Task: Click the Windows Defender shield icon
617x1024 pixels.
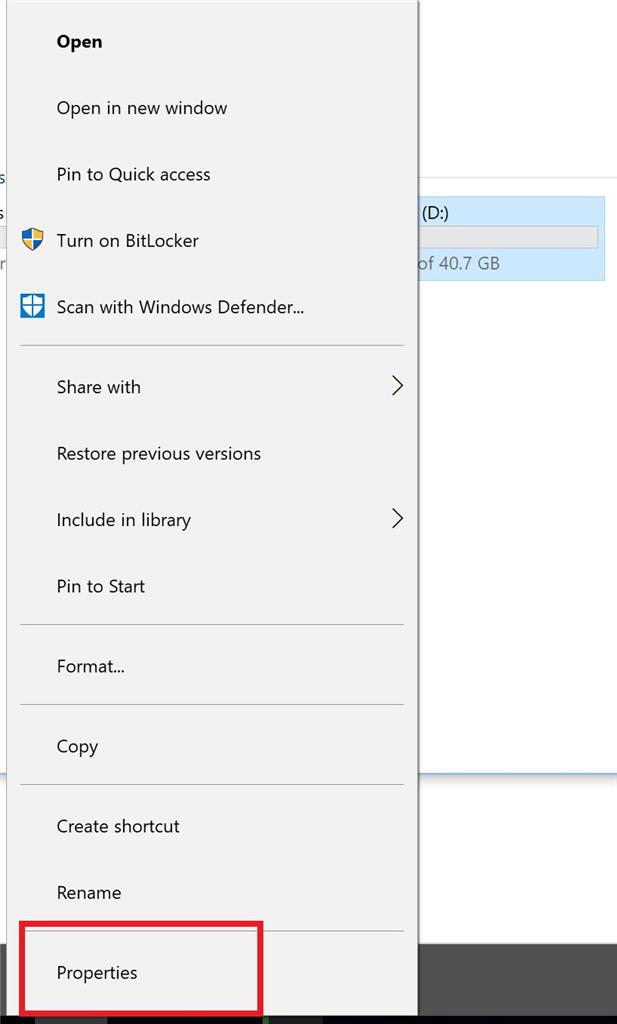Action: [33, 306]
